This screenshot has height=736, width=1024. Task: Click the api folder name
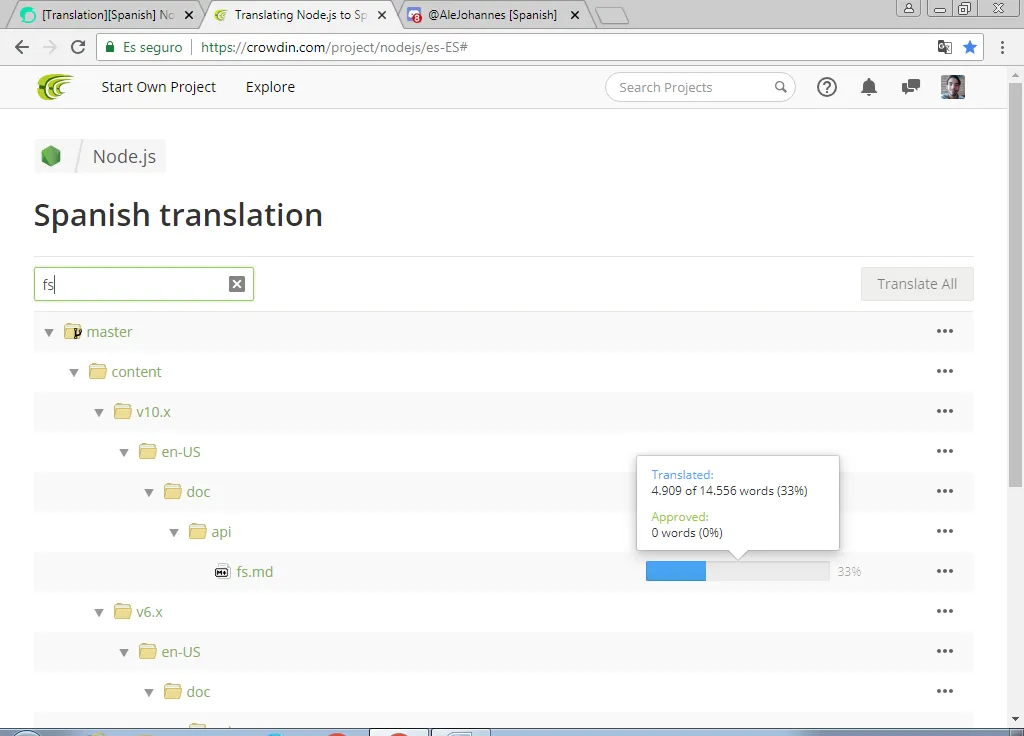coord(221,532)
